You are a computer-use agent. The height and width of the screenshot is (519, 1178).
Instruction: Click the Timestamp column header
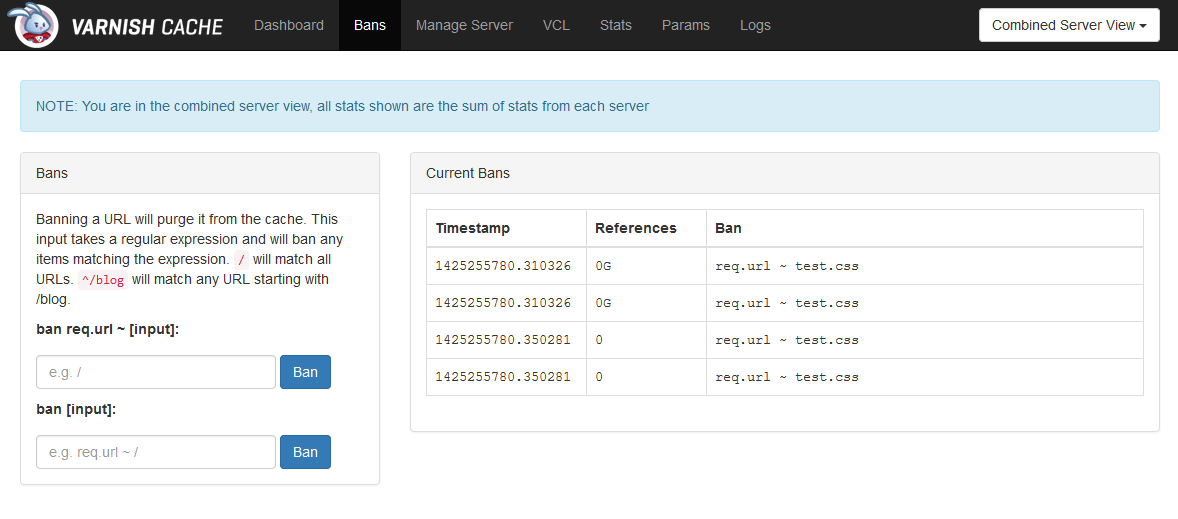click(472, 228)
